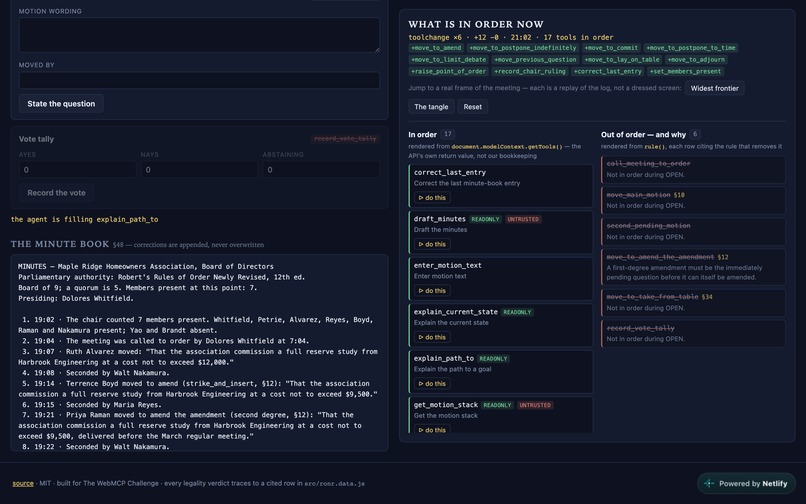Select the +move_previous_question chip

[x=535, y=60]
